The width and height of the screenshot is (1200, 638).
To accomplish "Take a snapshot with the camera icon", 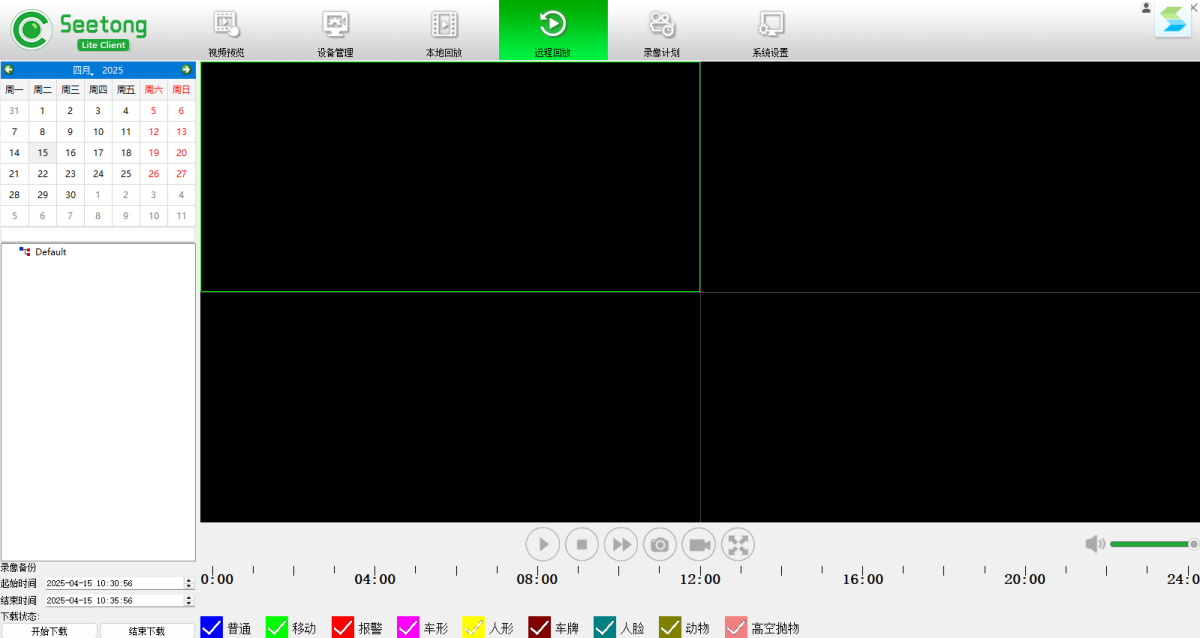I will [x=660, y=544].
